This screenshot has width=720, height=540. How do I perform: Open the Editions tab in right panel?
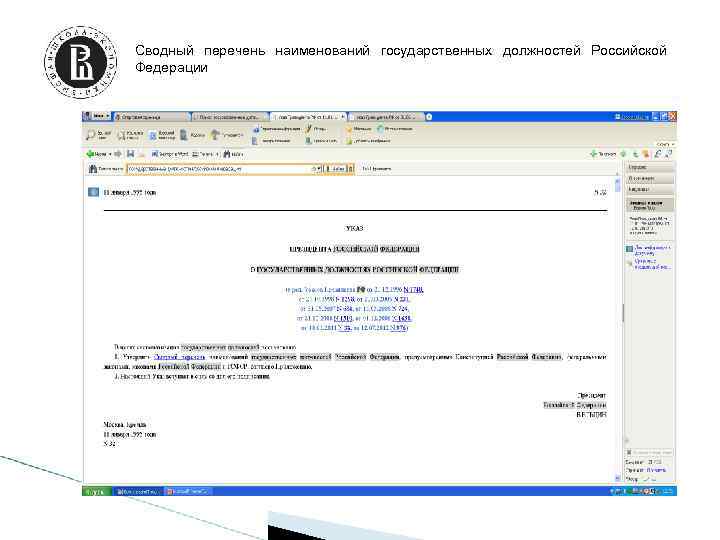649,189
